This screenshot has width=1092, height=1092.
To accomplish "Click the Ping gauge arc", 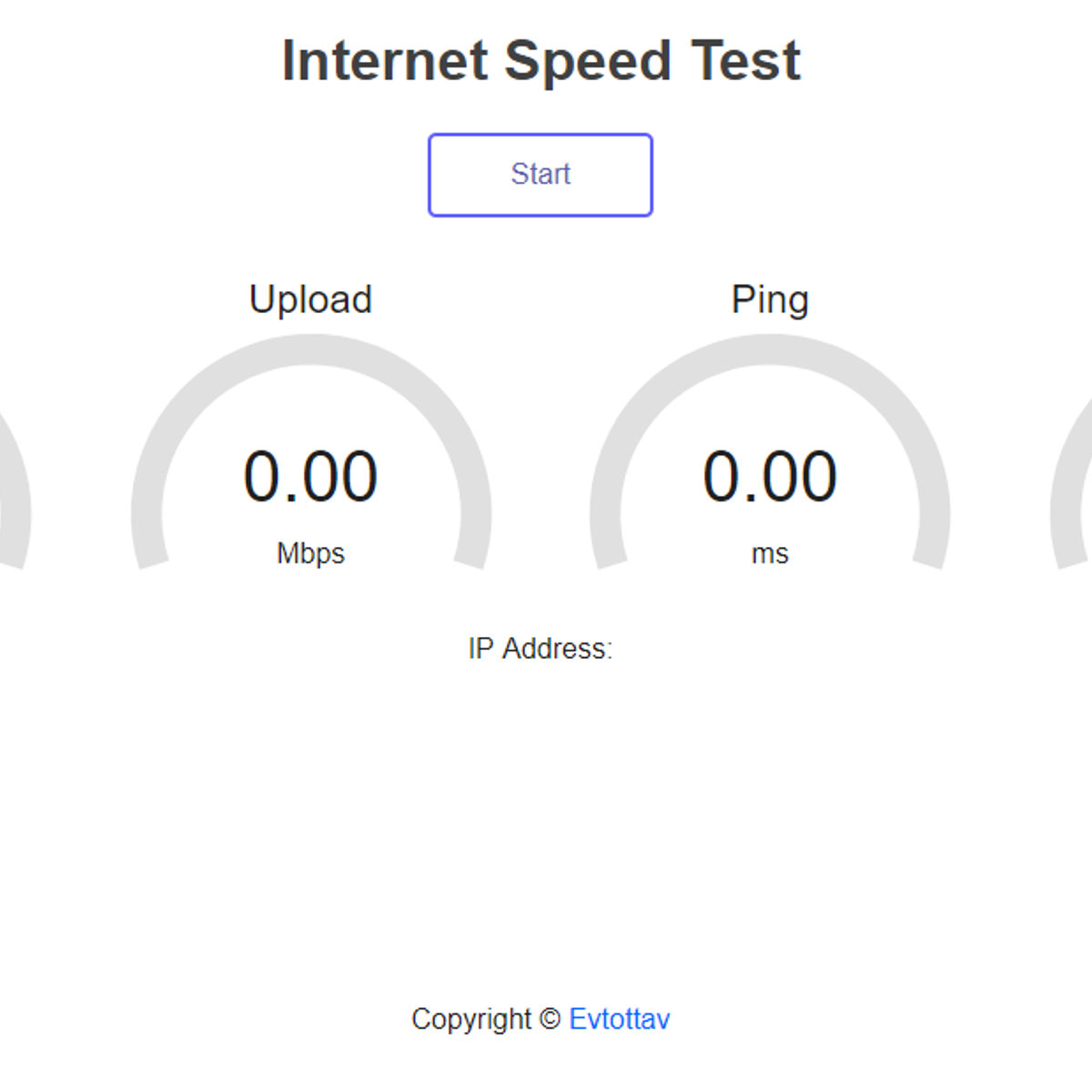I will (x=770, y=350).
